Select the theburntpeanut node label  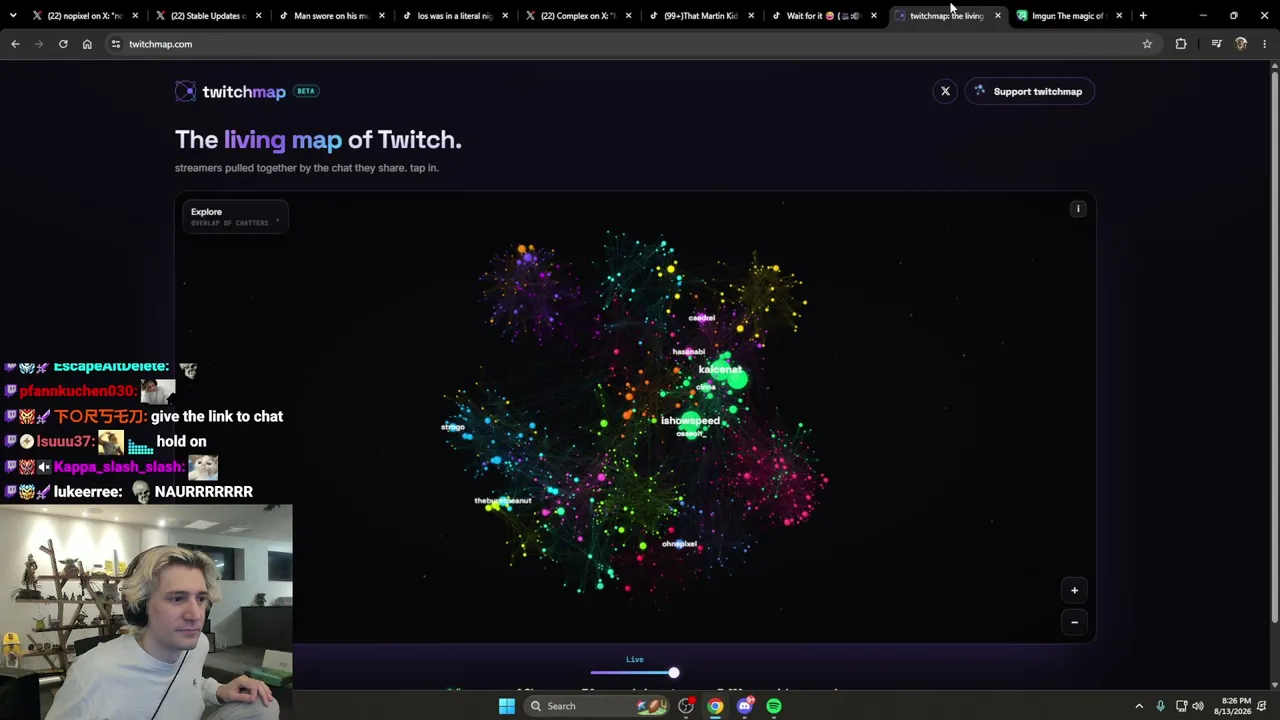point(503,500)
